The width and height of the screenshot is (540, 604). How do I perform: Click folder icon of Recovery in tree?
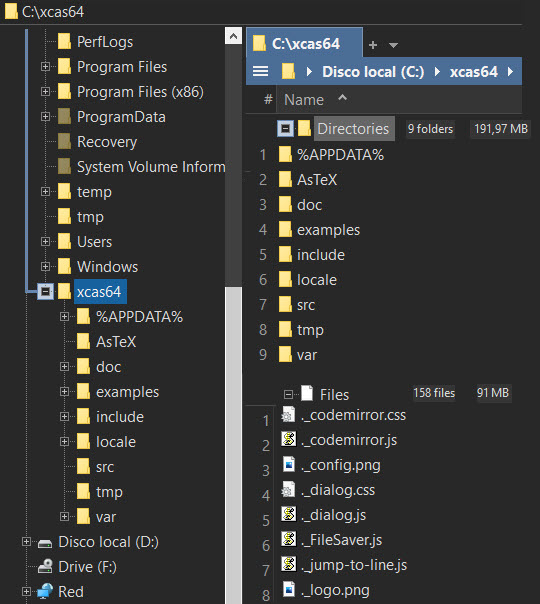64,142
